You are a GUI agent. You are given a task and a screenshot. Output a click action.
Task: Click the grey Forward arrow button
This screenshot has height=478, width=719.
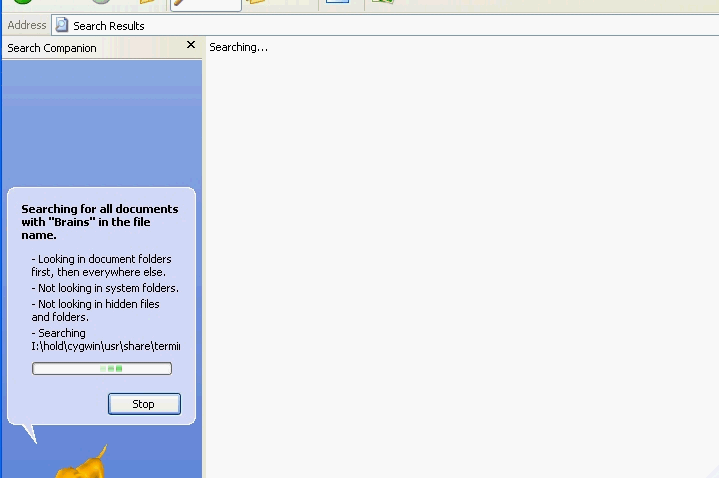point(100,2)
